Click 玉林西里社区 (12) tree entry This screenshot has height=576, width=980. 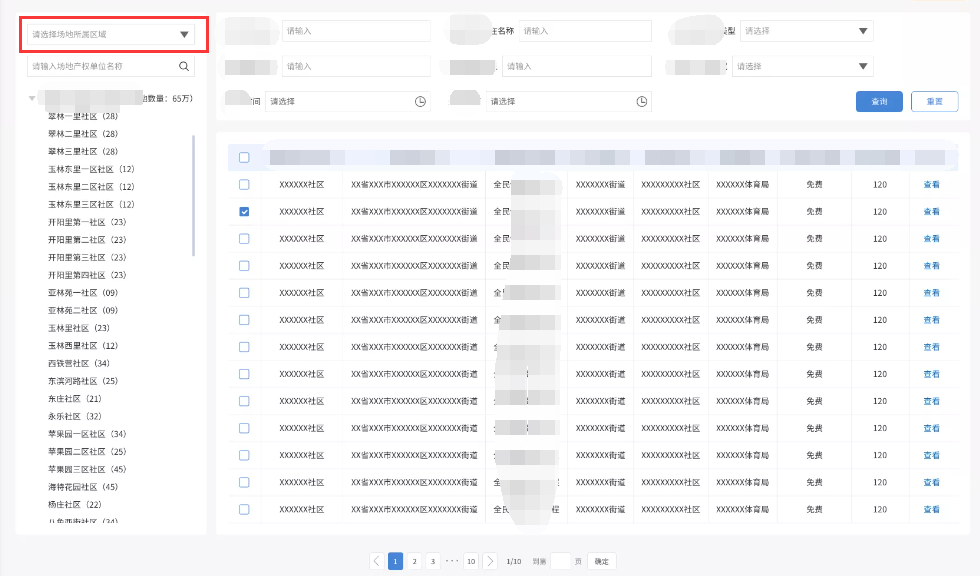pos(83,345)
